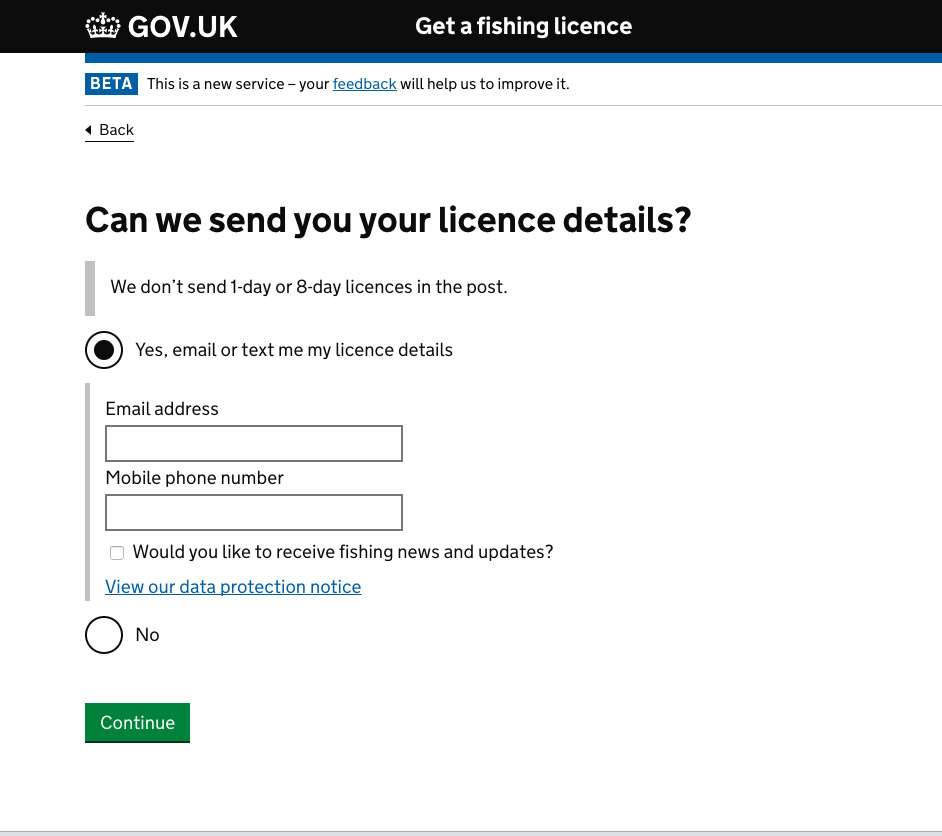The height and width of the screenshot is (836, 942).
Task: Click the Mobile phone number label
Action: pyautogui.click(x=194, y=478)
